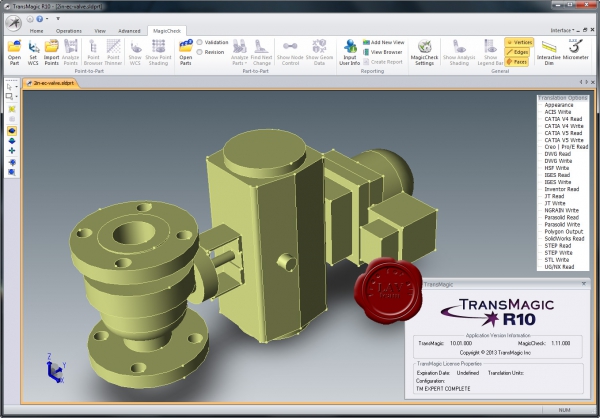Click Open Parts in Part-to-Part group
600x418 pixels.
[x=186, y=52]
